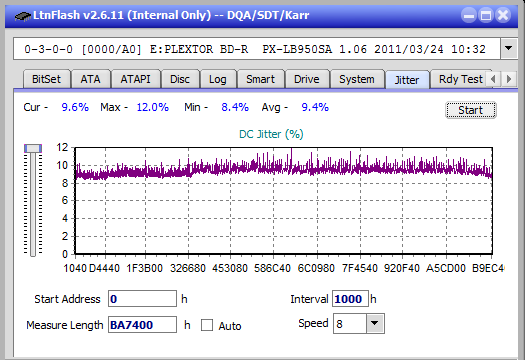Switch to the BitSet tab
The width and height of the screenshot is (525, 360).
[47, 79]
